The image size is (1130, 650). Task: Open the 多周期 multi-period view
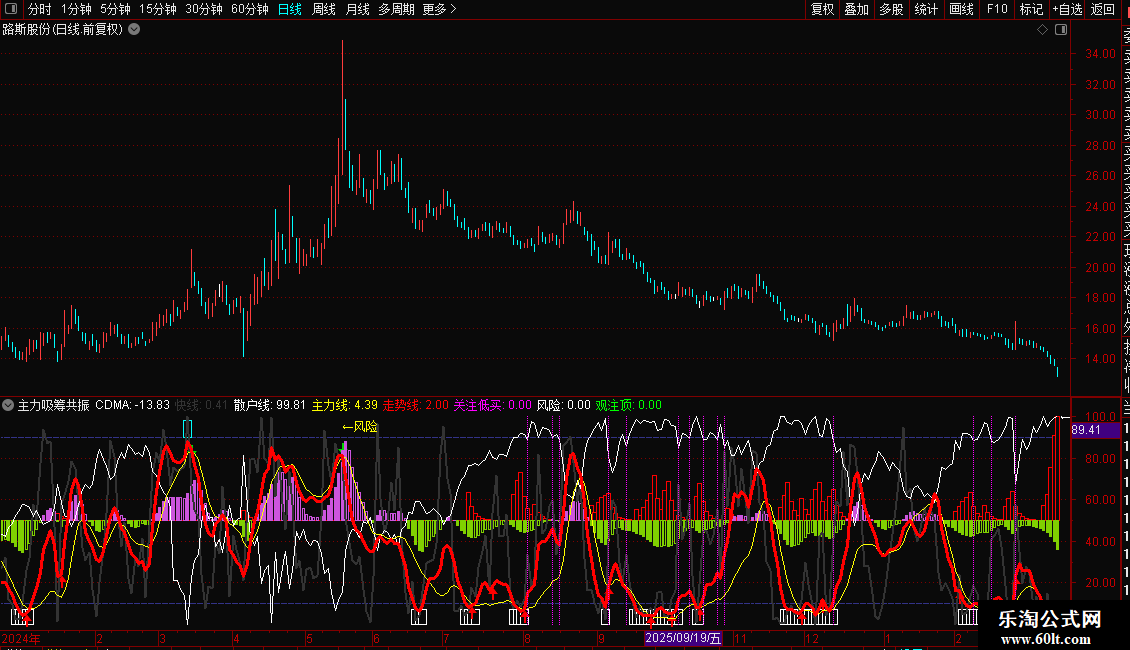tap(396, 9)
